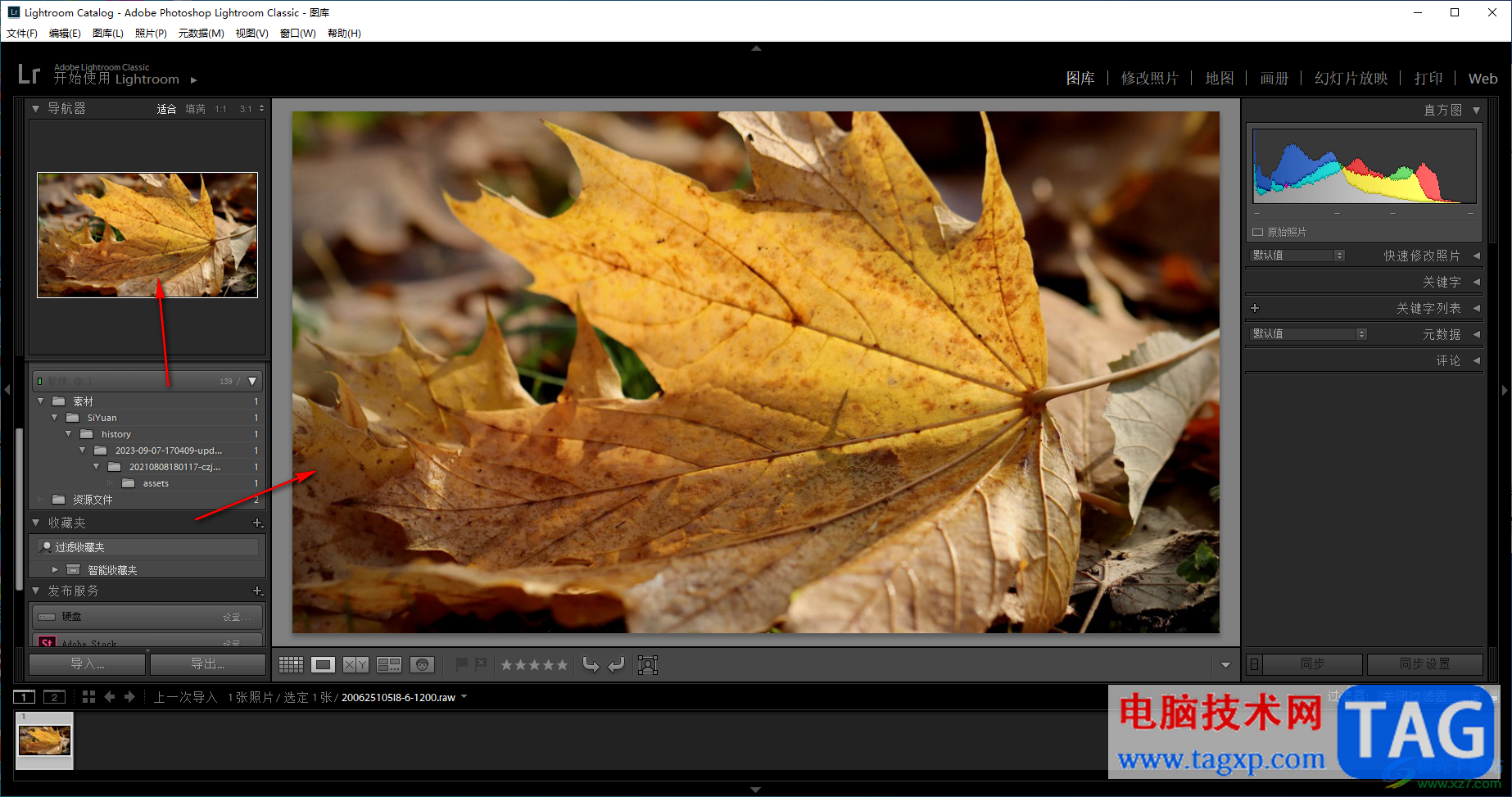Collapse the SiYuan folder
The height and width of the screenshot is (797, 1512).
tap(55, 418)
